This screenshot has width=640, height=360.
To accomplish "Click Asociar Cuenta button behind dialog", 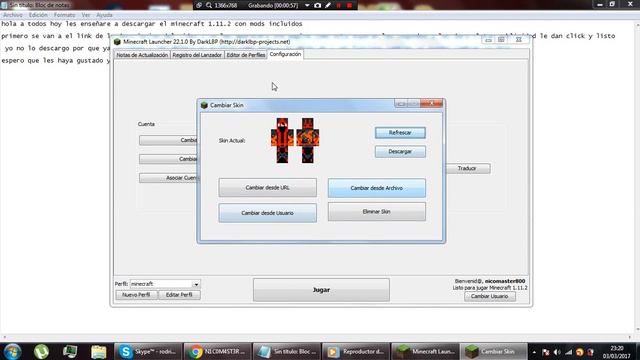I will tap(168, 178).
